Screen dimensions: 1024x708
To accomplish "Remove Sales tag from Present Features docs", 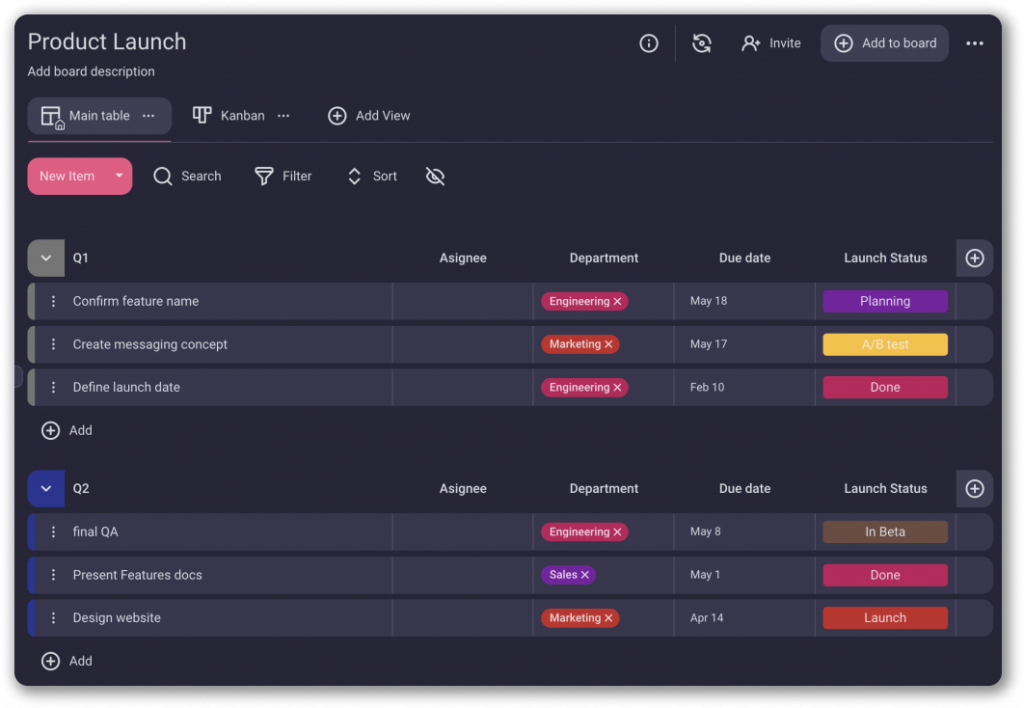I will click(585, 575).
